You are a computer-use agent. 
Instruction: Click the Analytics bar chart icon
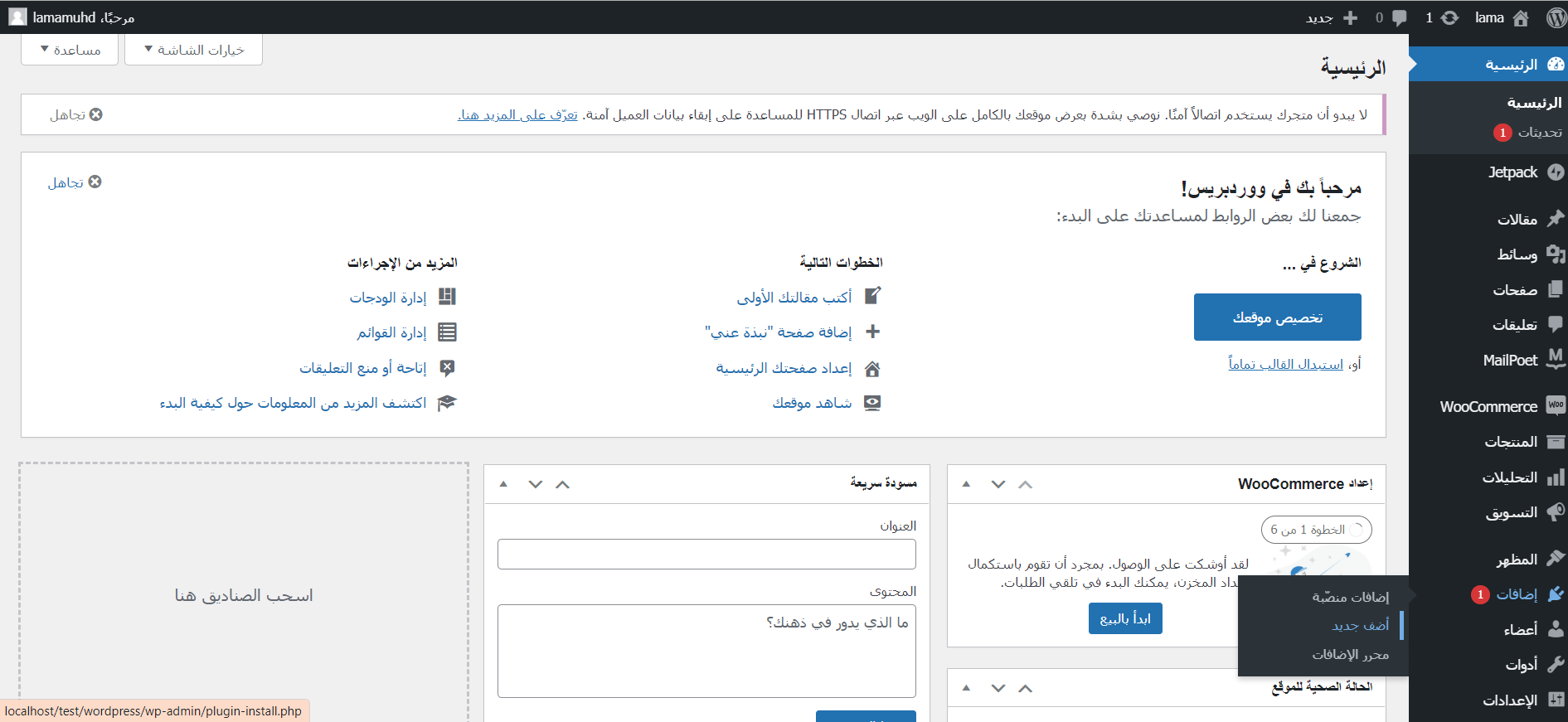pyautogui.click(x=1556, y=477)
